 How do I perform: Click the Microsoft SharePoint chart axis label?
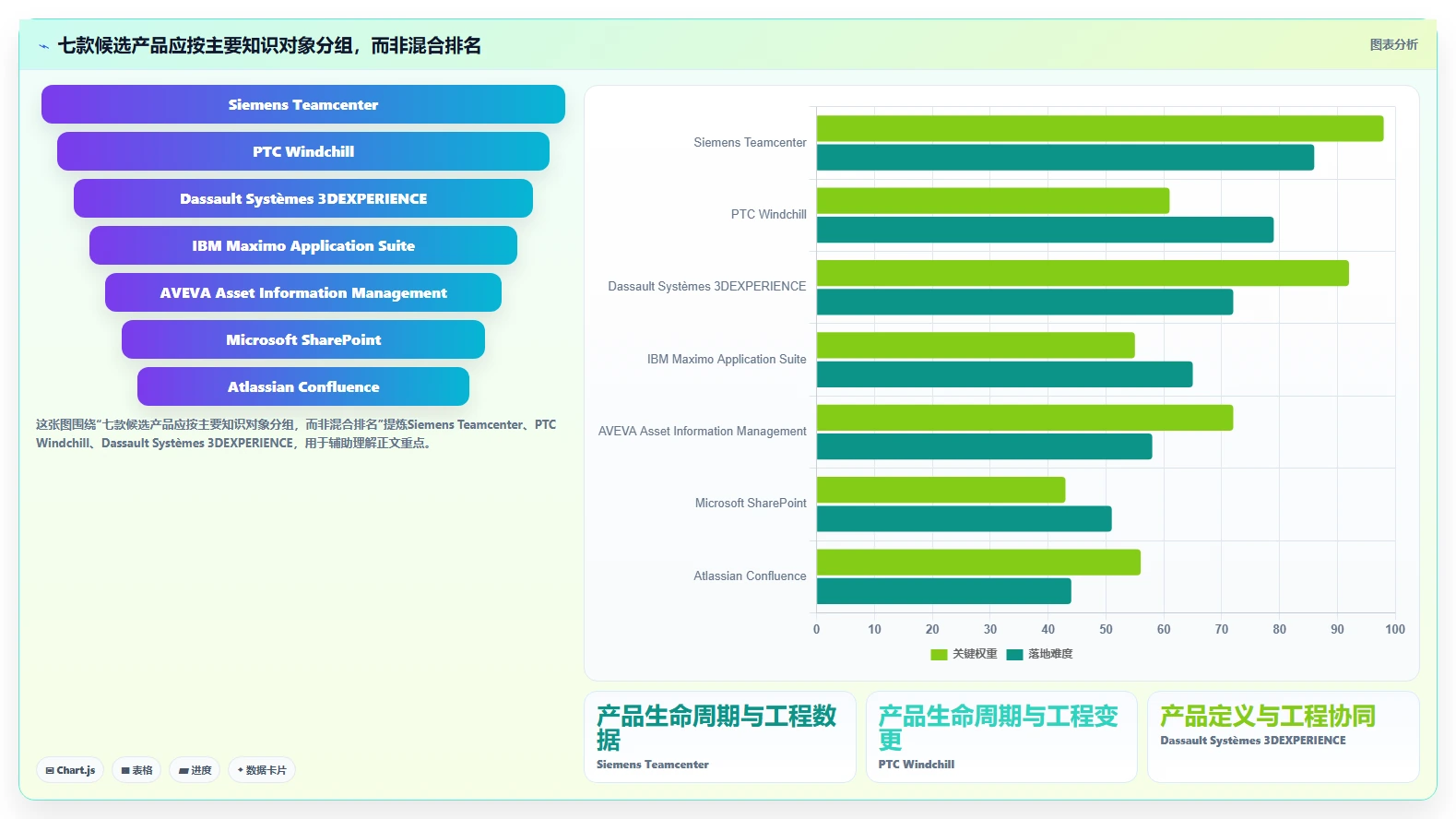pos(751,503)
